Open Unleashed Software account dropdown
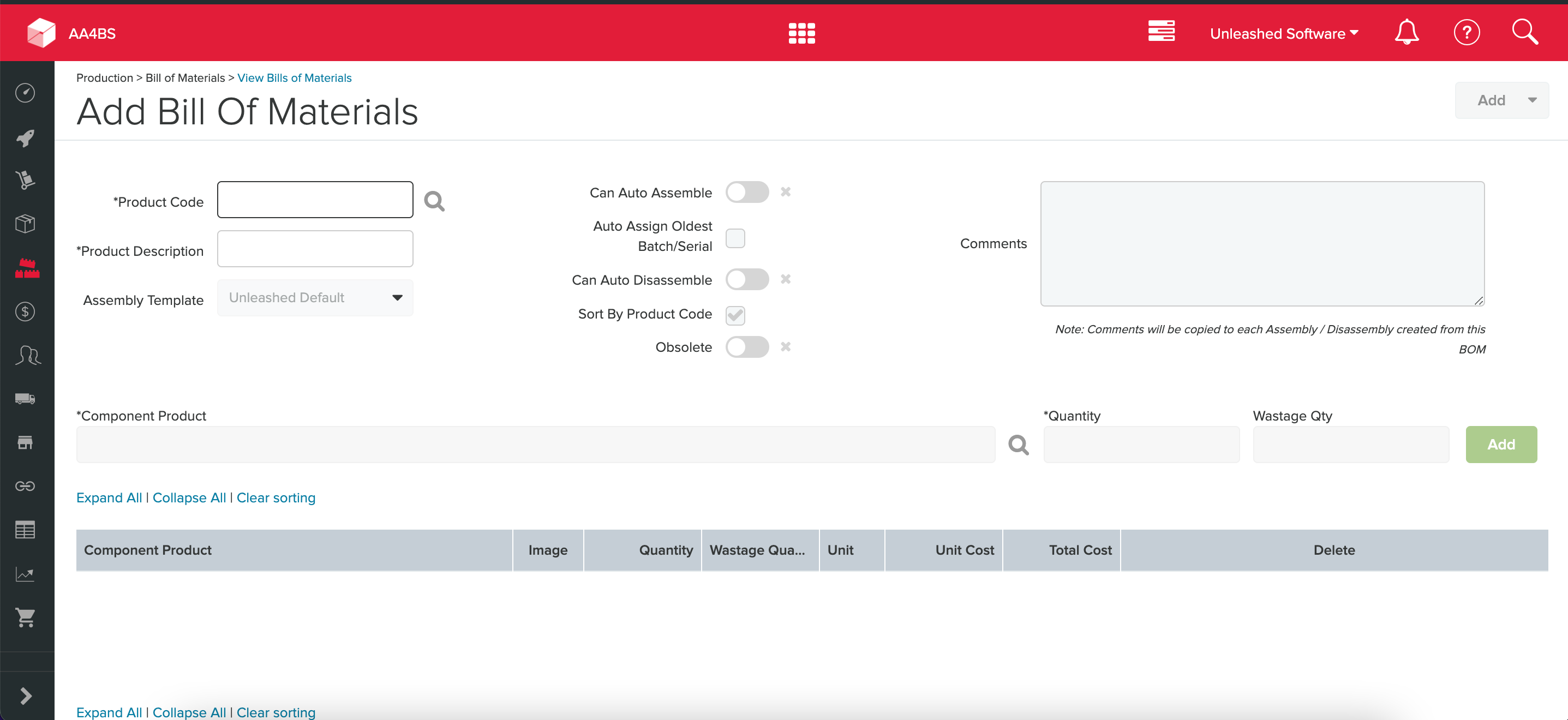Viewport: 1568px width, 720px height. tap(1284, 33)
